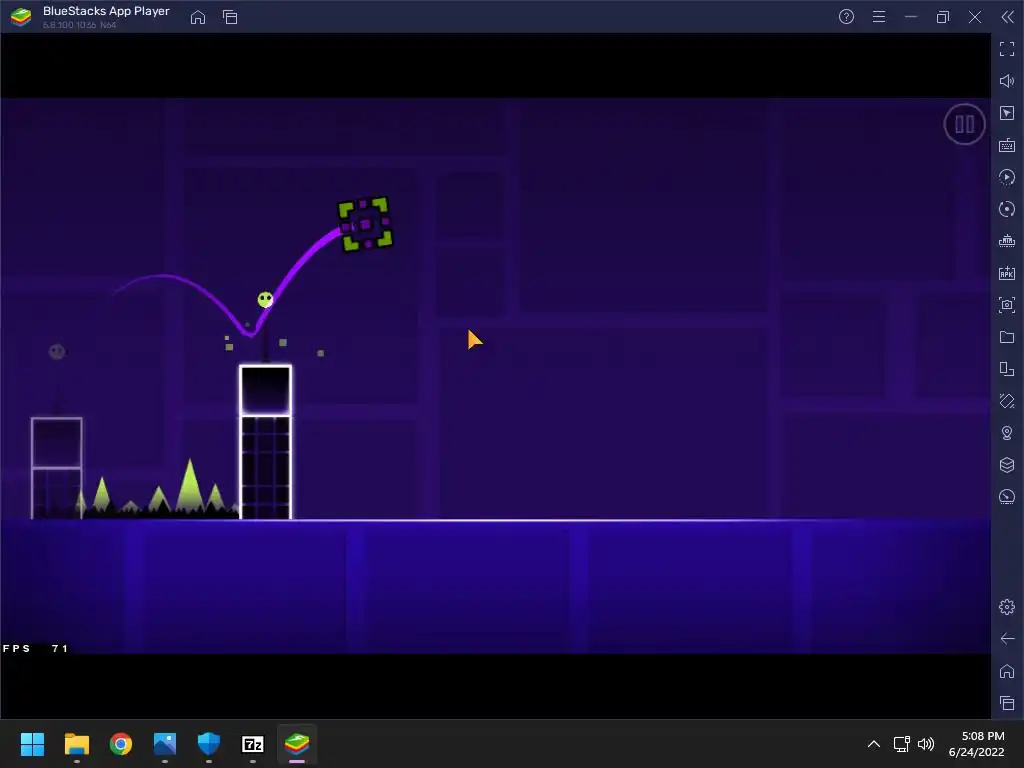
Task: Launch Google Chrome from the taskbar
Action: click(x=121, y=744)
